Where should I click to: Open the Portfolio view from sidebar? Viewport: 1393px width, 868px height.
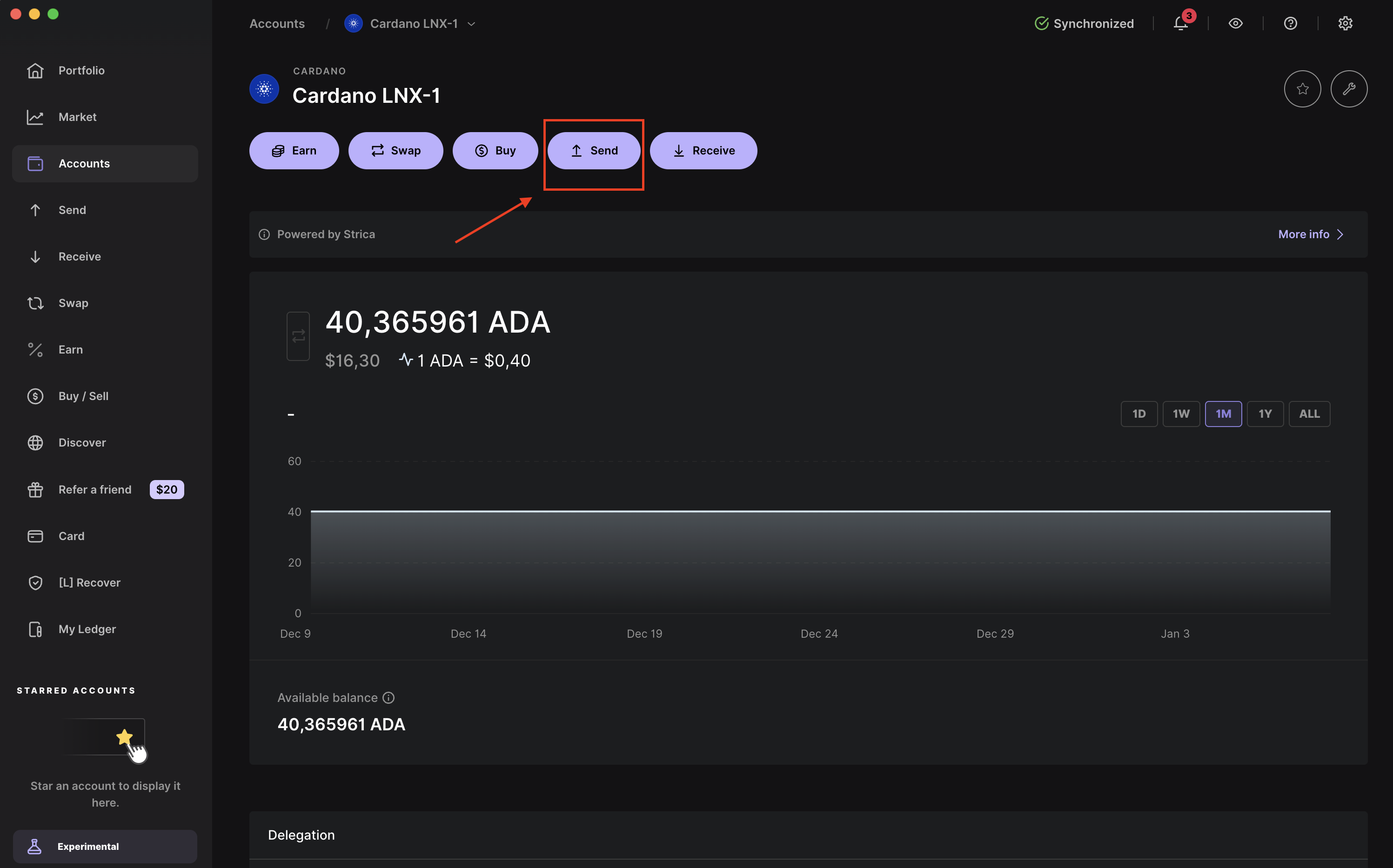[81, 70]
